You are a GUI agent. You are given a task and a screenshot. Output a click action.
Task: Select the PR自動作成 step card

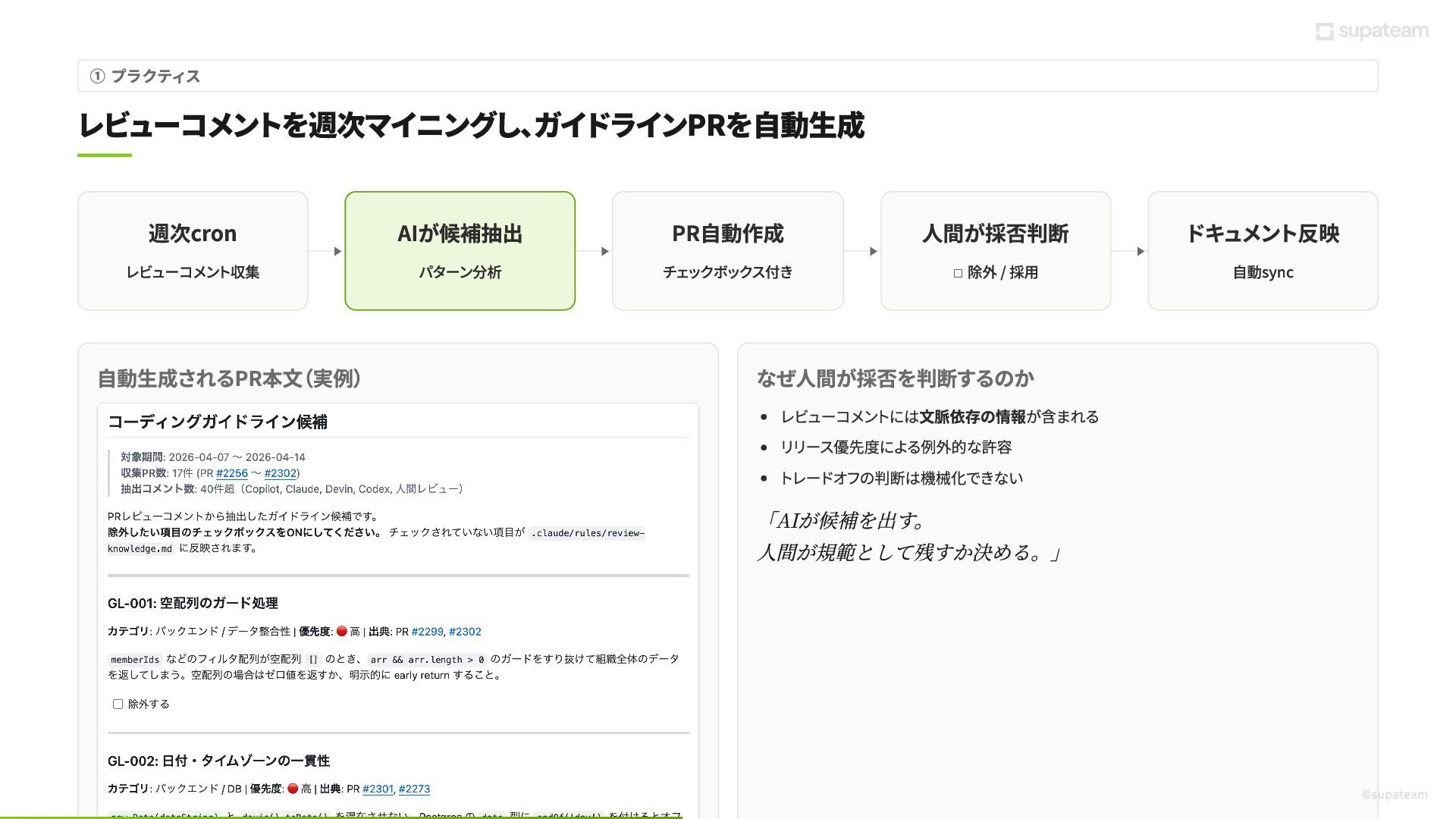(x=727, y=251)
